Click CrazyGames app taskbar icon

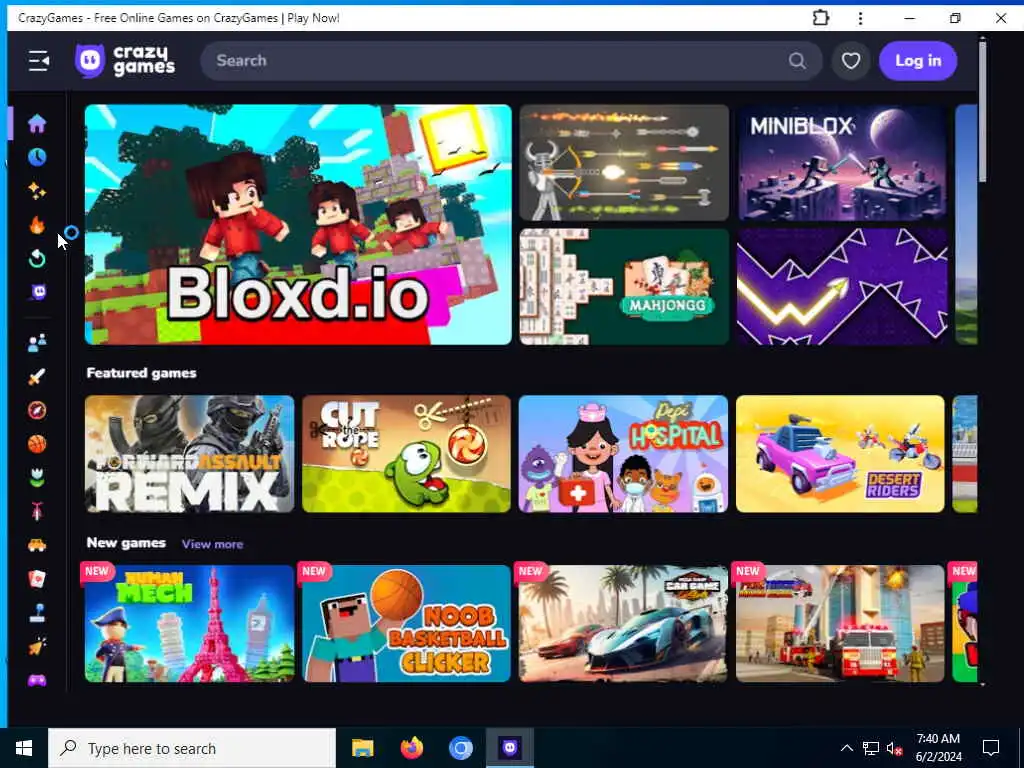(510, 748)
